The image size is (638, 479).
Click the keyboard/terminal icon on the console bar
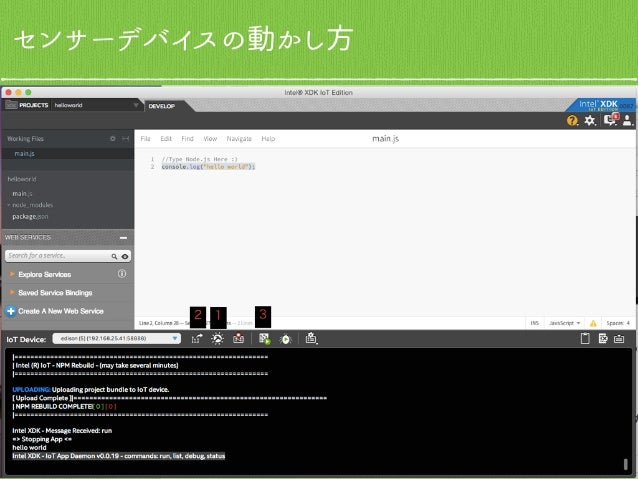coord(619,339)
